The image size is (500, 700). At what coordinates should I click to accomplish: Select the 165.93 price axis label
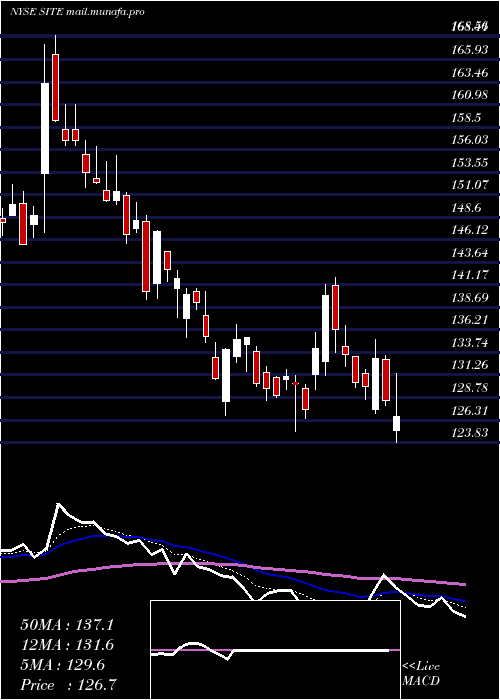pyautogui.click(x=469, y=50)
